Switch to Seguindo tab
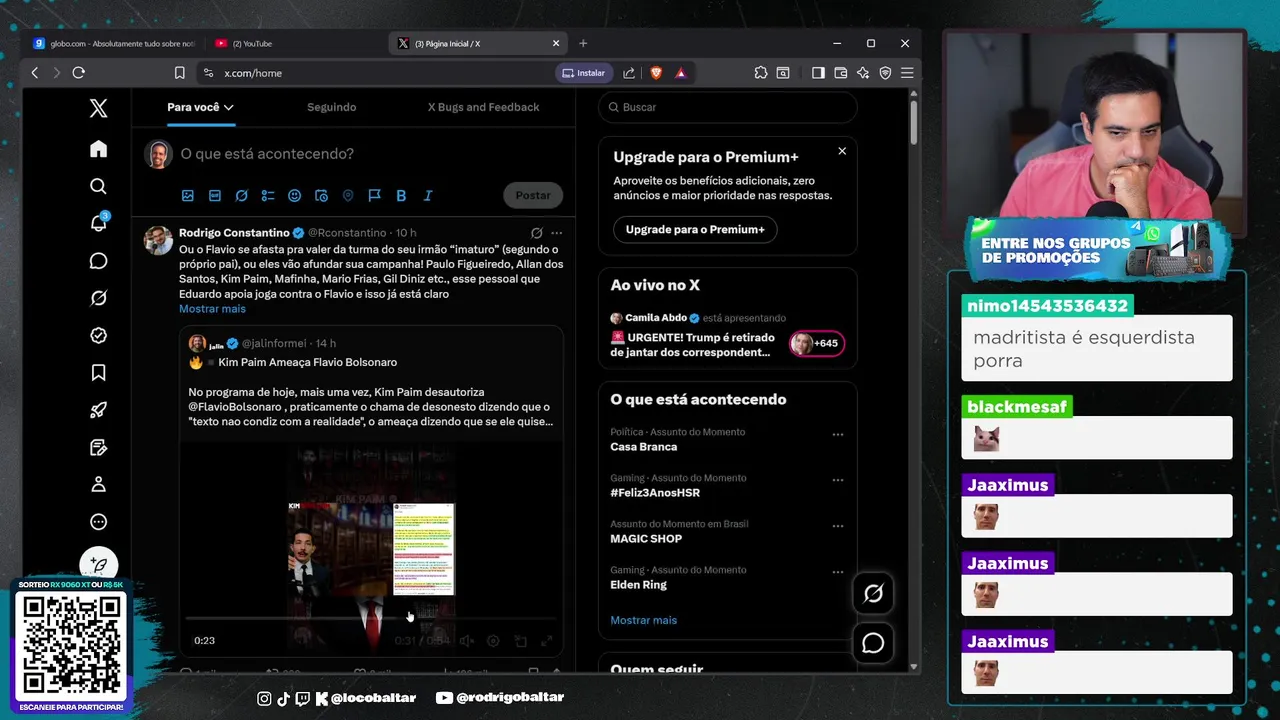Viewport: 1280px width, 720px height. pos(331,107)
